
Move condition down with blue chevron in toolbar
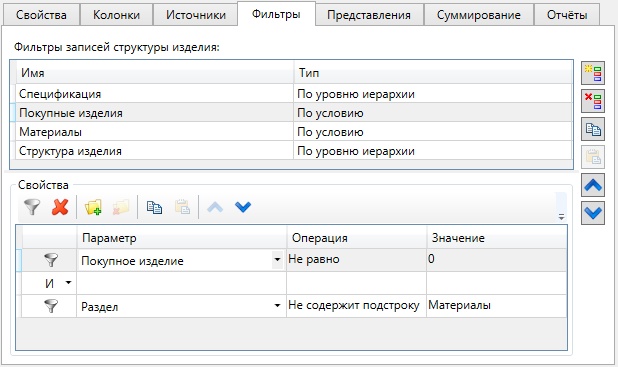tap(243, 207)
